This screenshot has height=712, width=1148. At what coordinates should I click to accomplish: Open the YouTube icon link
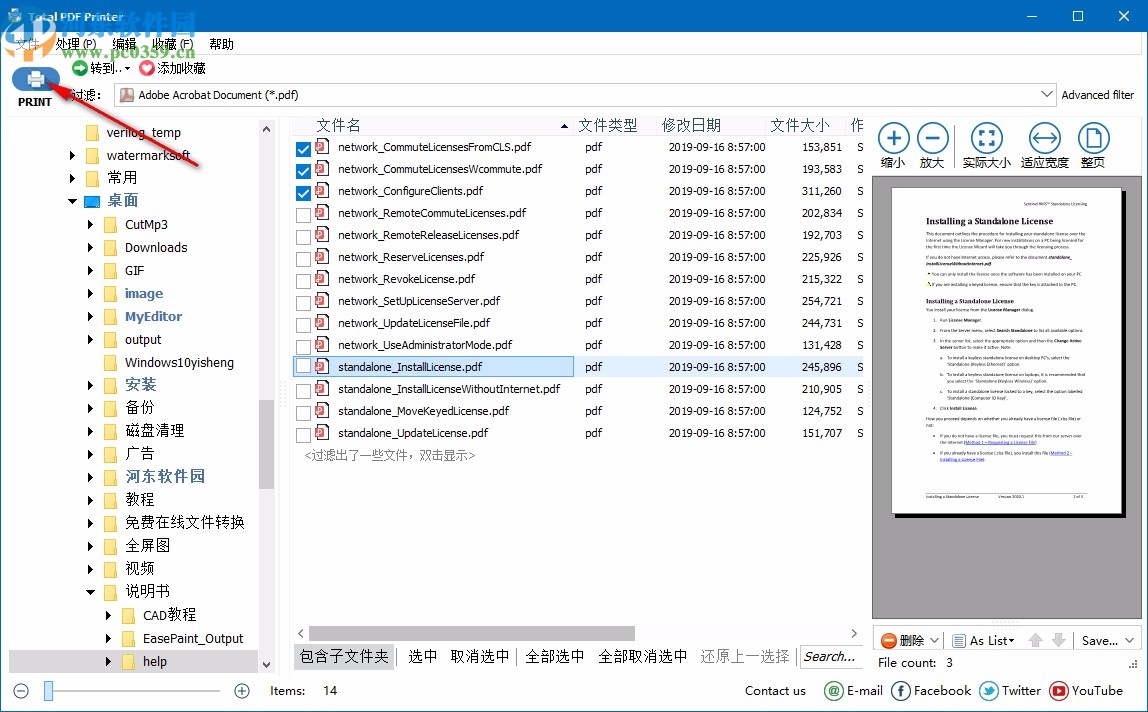[1059, 691]
